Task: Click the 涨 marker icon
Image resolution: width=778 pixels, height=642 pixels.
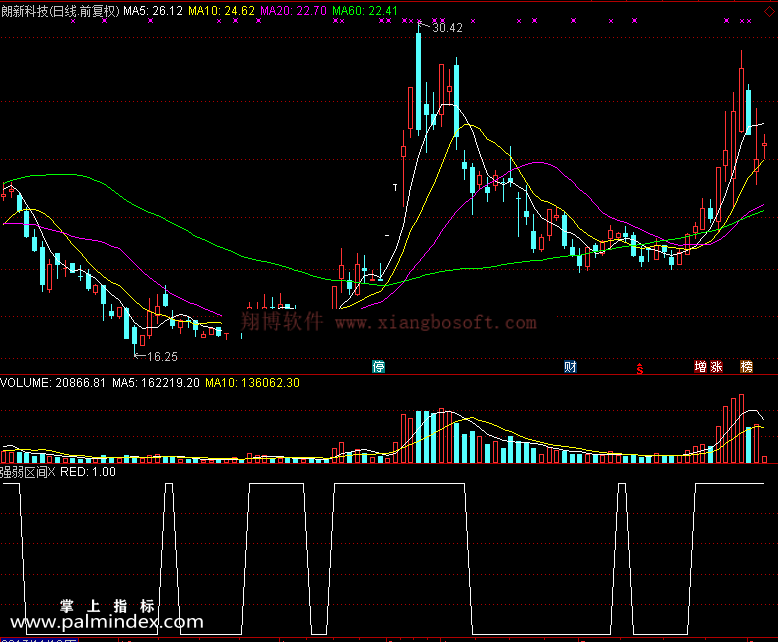Action: coord(716,367)
